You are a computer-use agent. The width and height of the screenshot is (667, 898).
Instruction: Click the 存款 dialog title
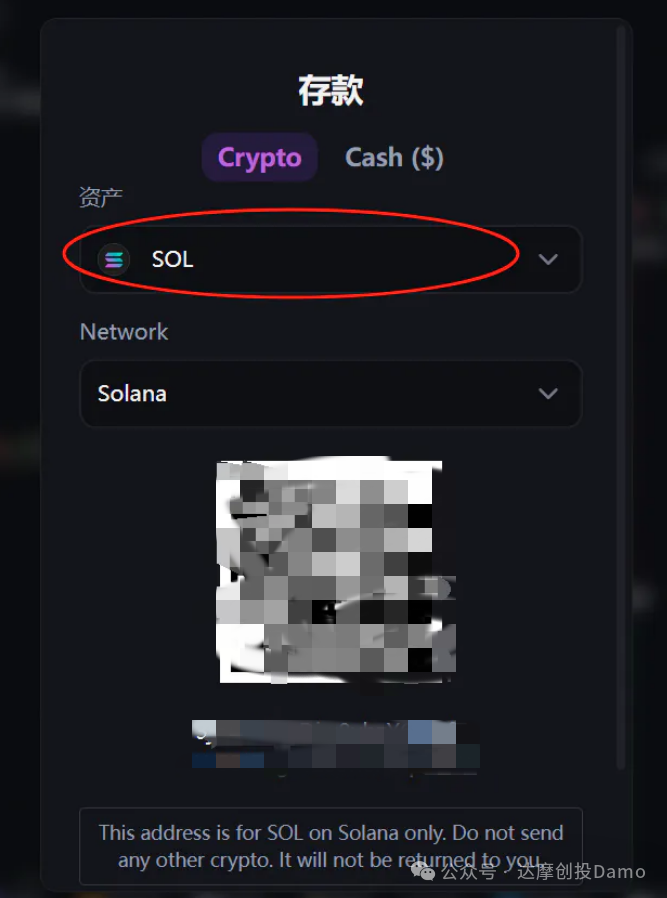[331, 90]
